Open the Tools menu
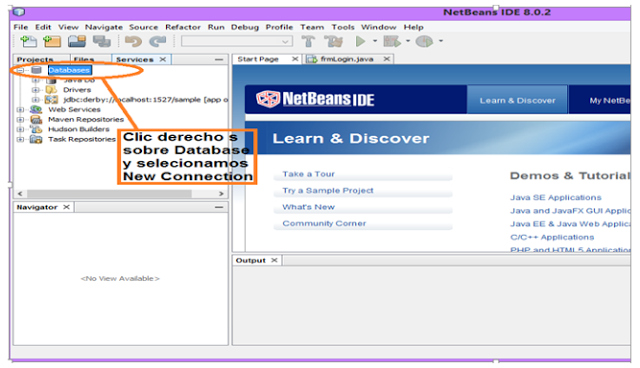The height and width of the screenshot is (368, 640). 343,27
